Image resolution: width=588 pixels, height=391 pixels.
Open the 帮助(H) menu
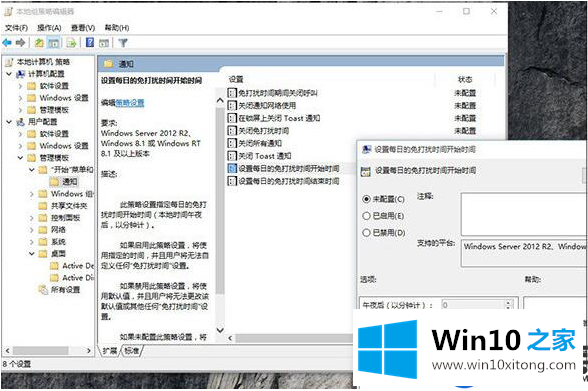tap(117, 28)
